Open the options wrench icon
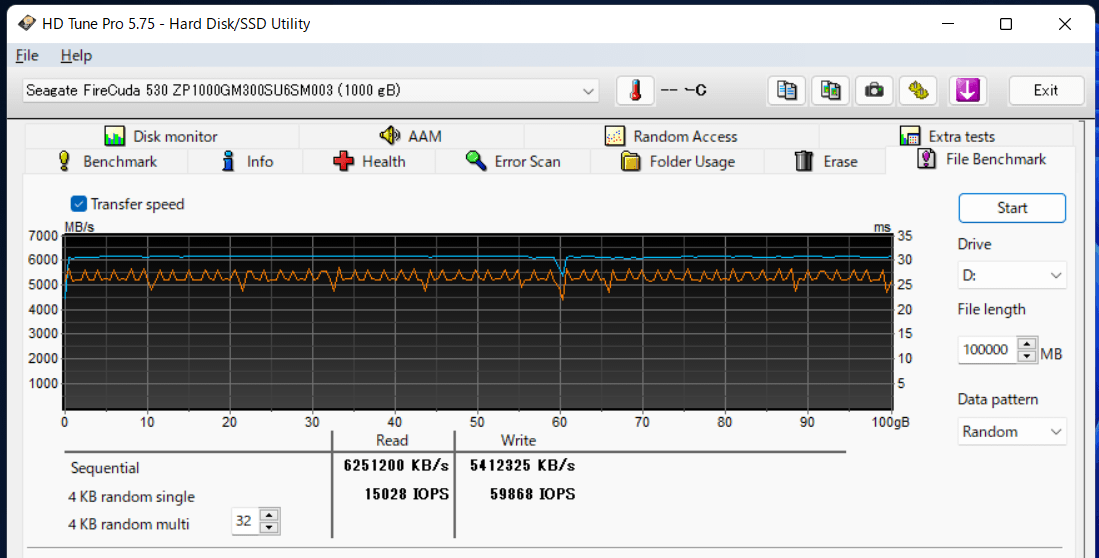Viewport: 1099px width, 558px height. [x=918, y=90]
